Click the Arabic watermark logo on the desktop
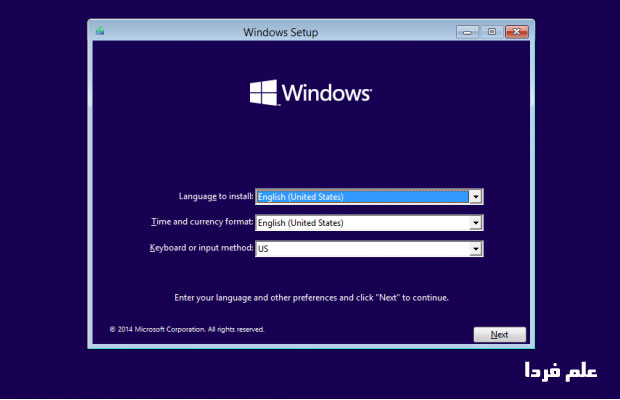620x400 pixels. pyautogui.click(x=561, y=371)
